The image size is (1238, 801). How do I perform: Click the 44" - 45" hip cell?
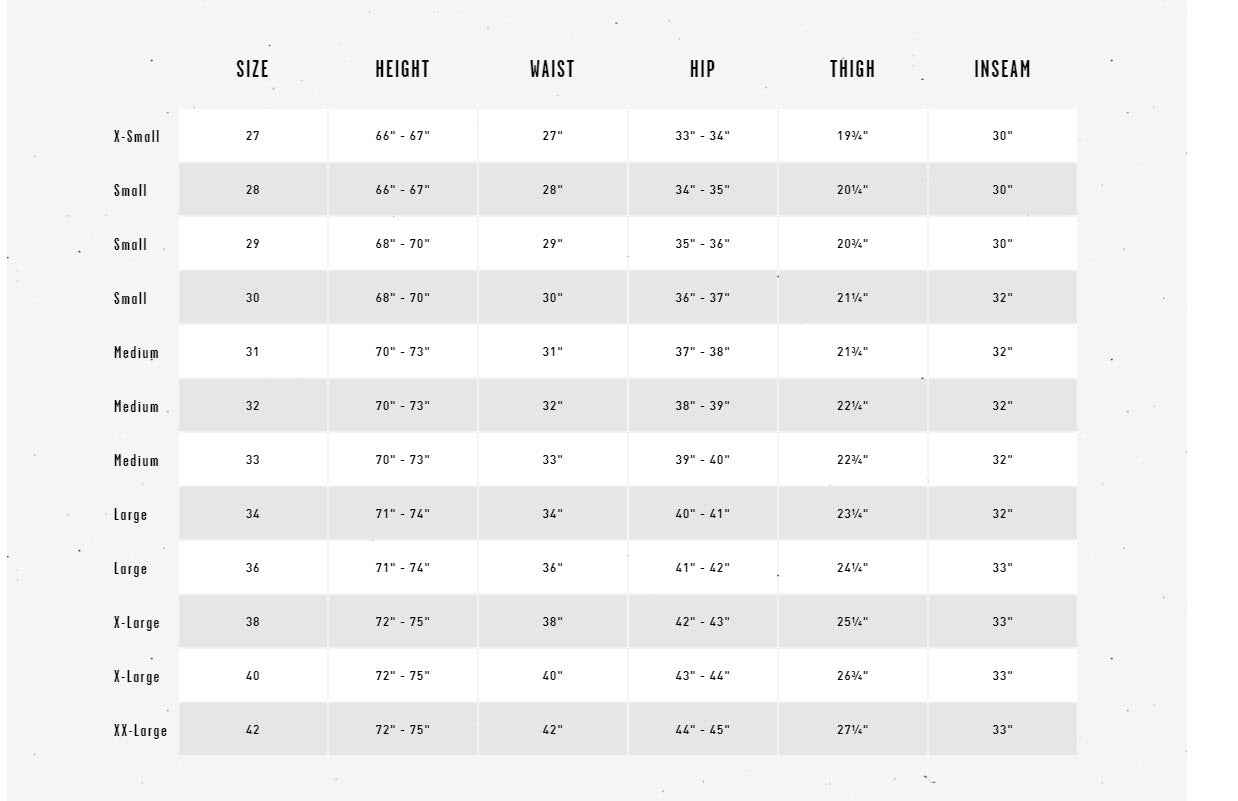pos(702,730)
